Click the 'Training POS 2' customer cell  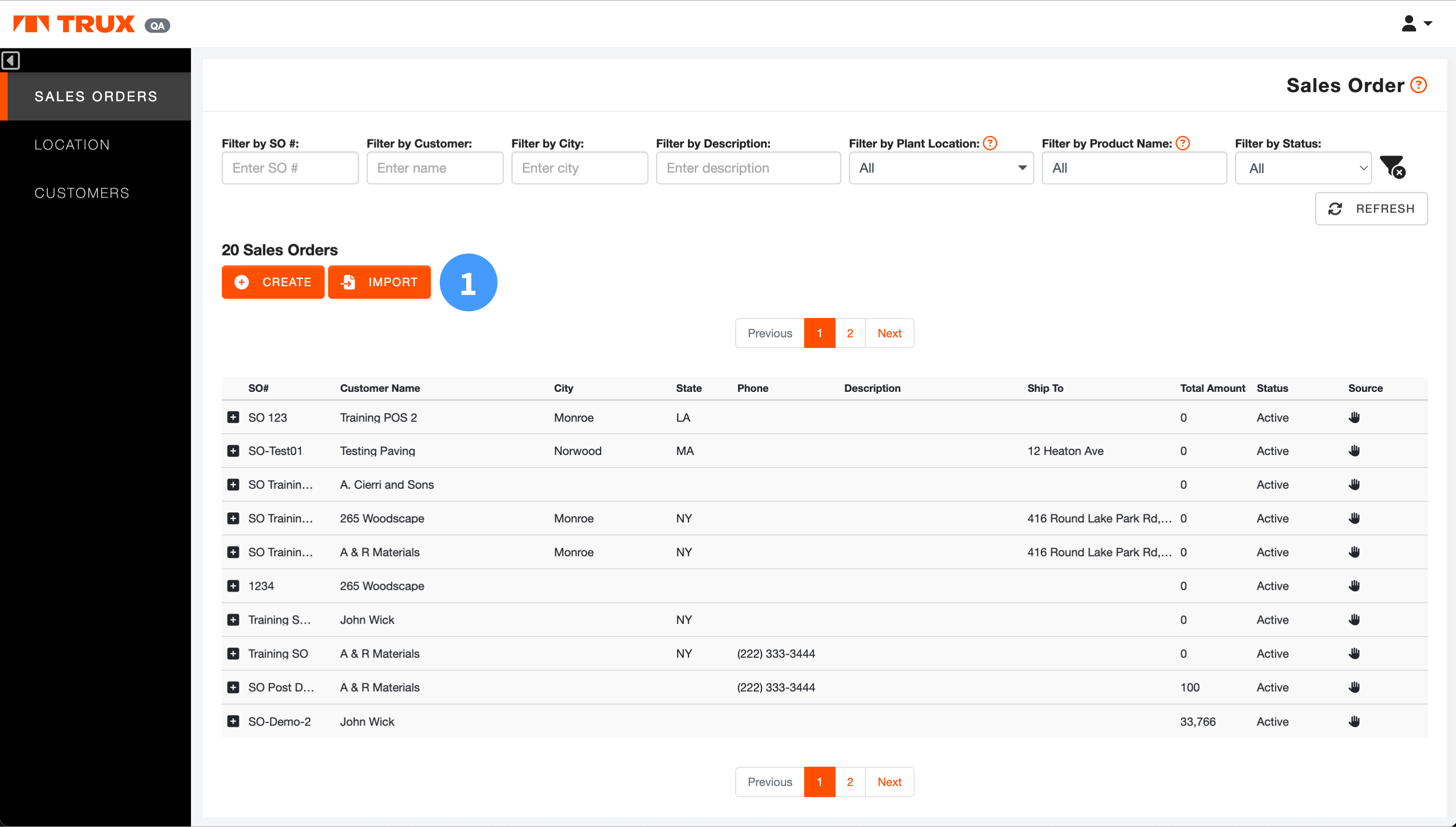pyautogui.click(x=378, y=417)
